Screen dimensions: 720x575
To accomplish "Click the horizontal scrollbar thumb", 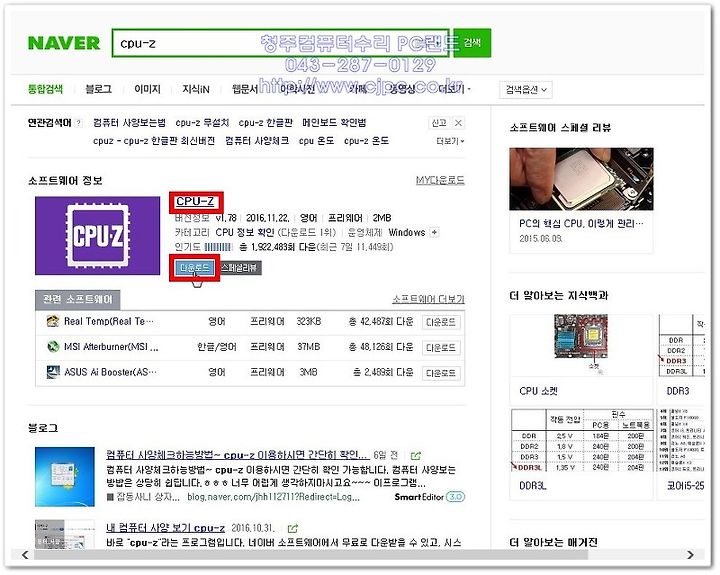I will pyautogui.click(x=311, y=555).
